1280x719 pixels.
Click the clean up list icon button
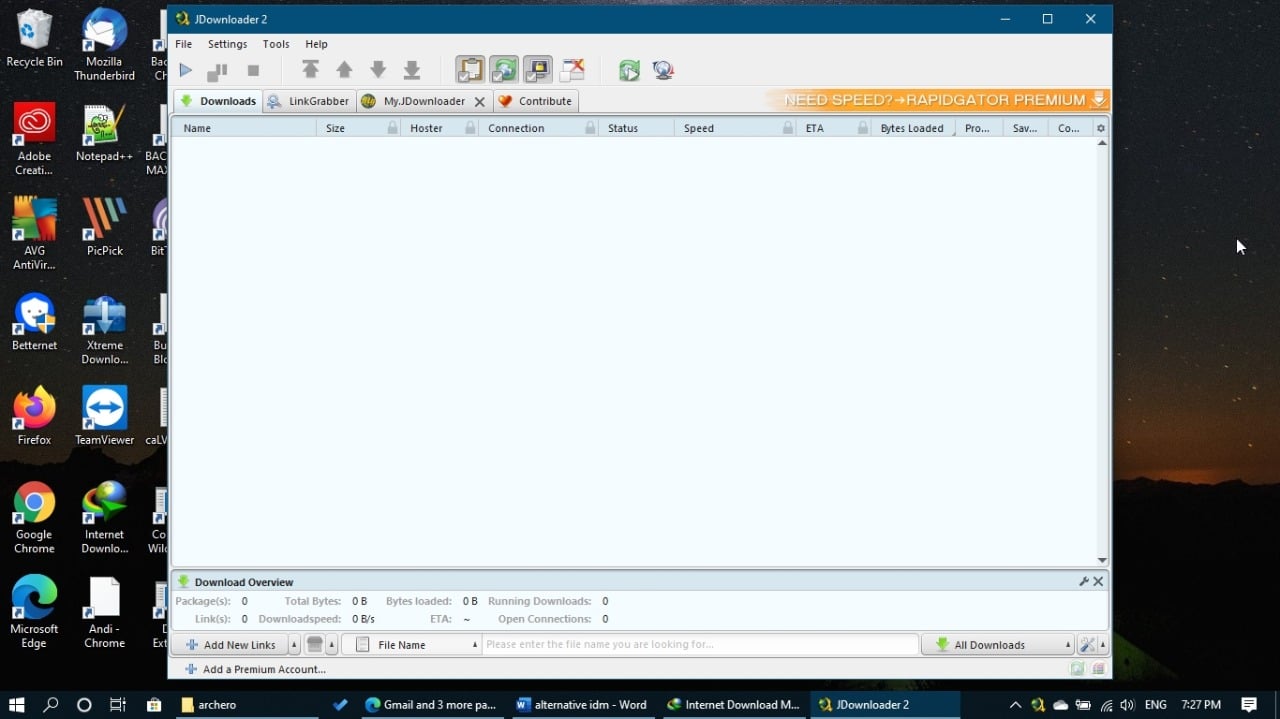coord(315,645)
